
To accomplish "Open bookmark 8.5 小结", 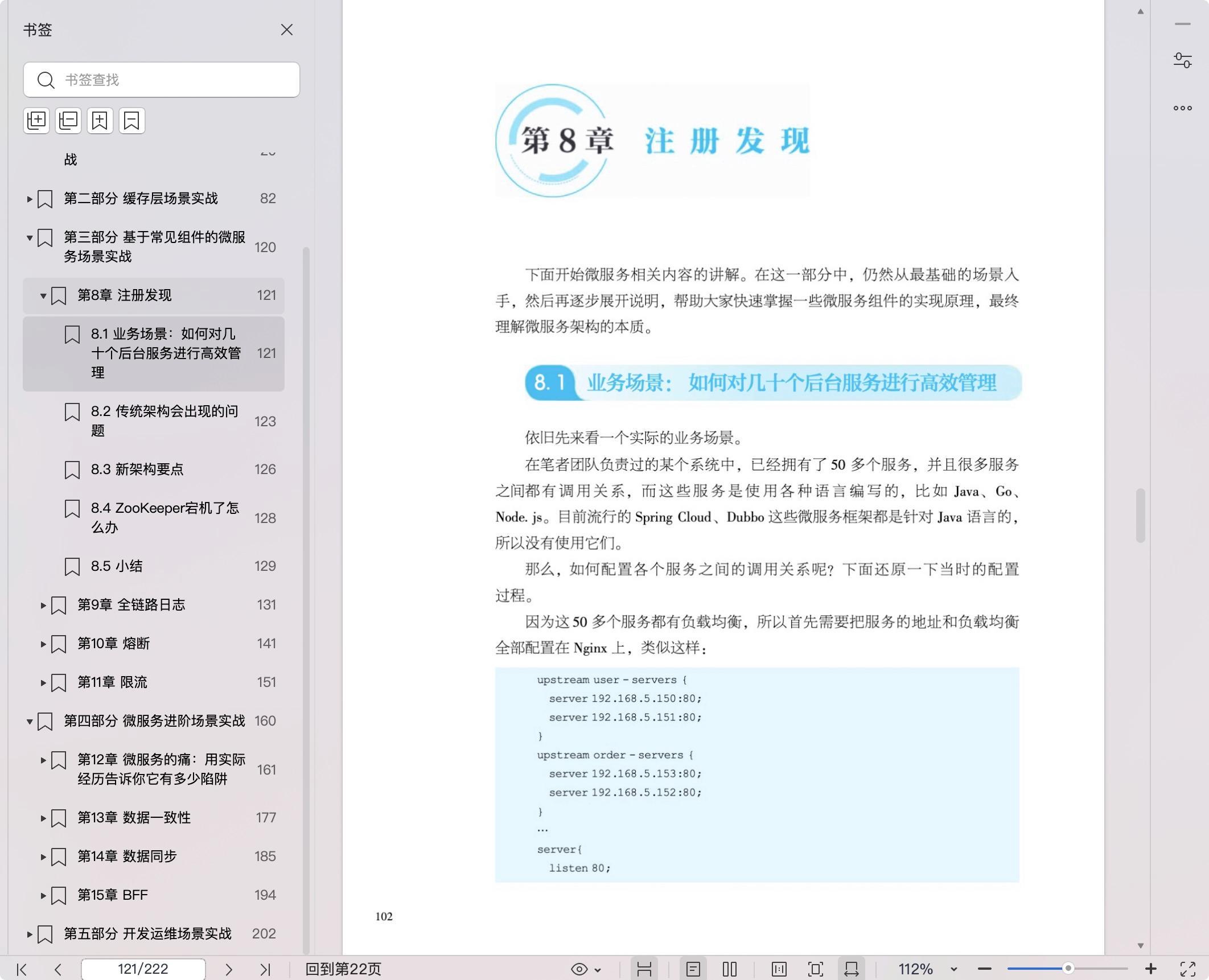I will (154, 566).
